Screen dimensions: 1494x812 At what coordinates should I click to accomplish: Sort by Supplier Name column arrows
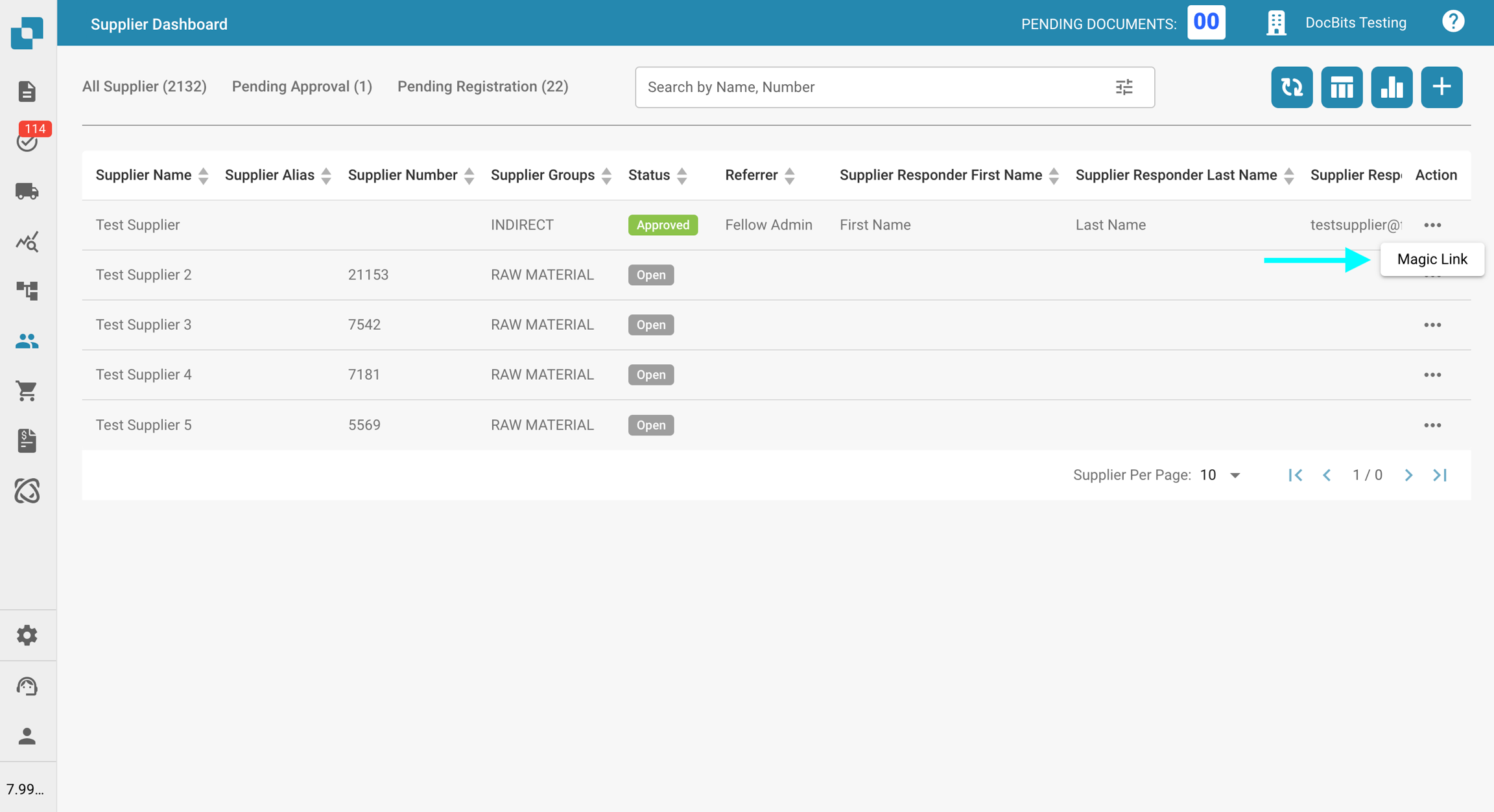tap(203, 176)
